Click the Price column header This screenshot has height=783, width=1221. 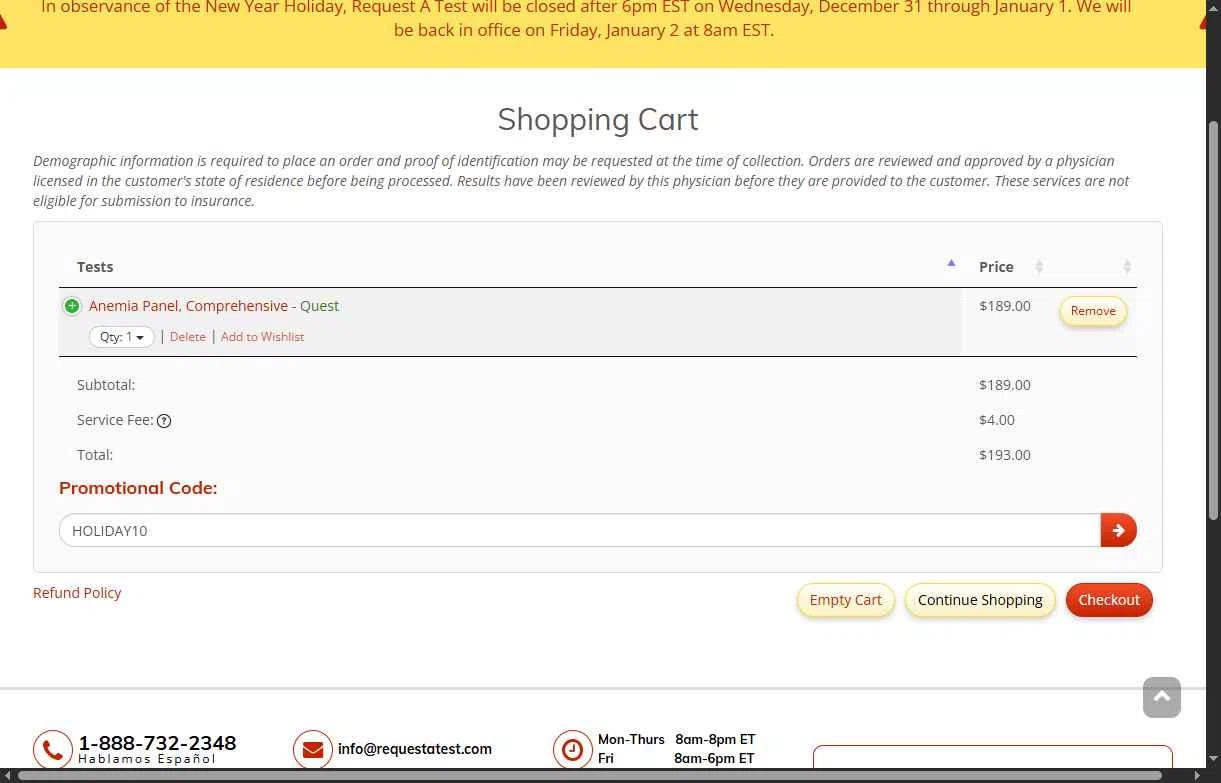[x=996, y=267]
